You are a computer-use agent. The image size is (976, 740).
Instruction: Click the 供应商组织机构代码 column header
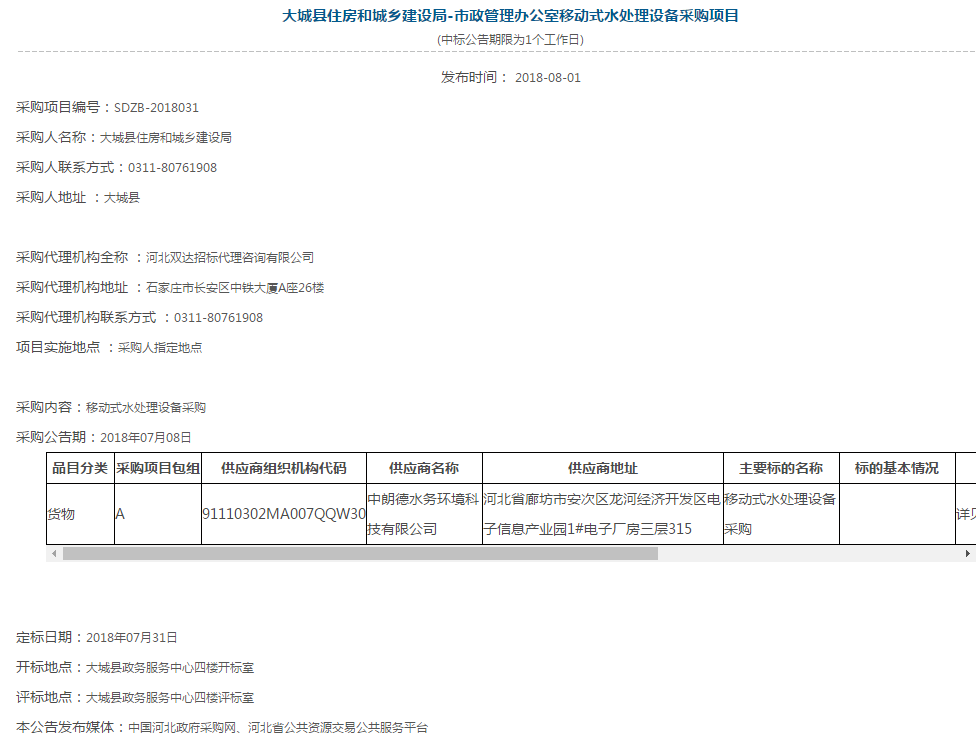click(x=283, y=468)
